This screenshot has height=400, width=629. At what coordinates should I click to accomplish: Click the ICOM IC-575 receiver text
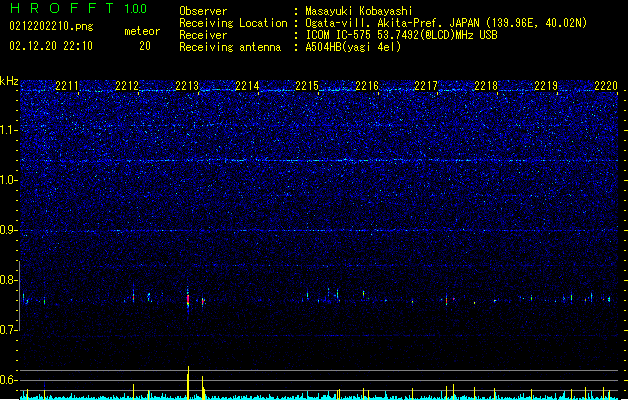point(401,35)
